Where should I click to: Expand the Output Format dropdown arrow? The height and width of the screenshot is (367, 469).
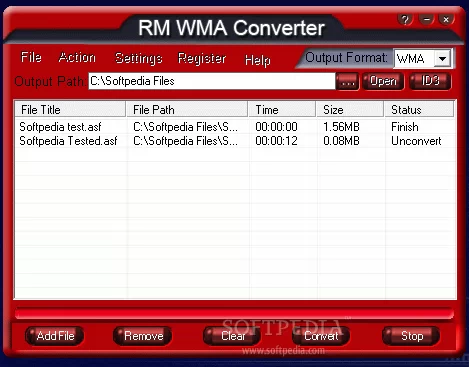point(442,59)
